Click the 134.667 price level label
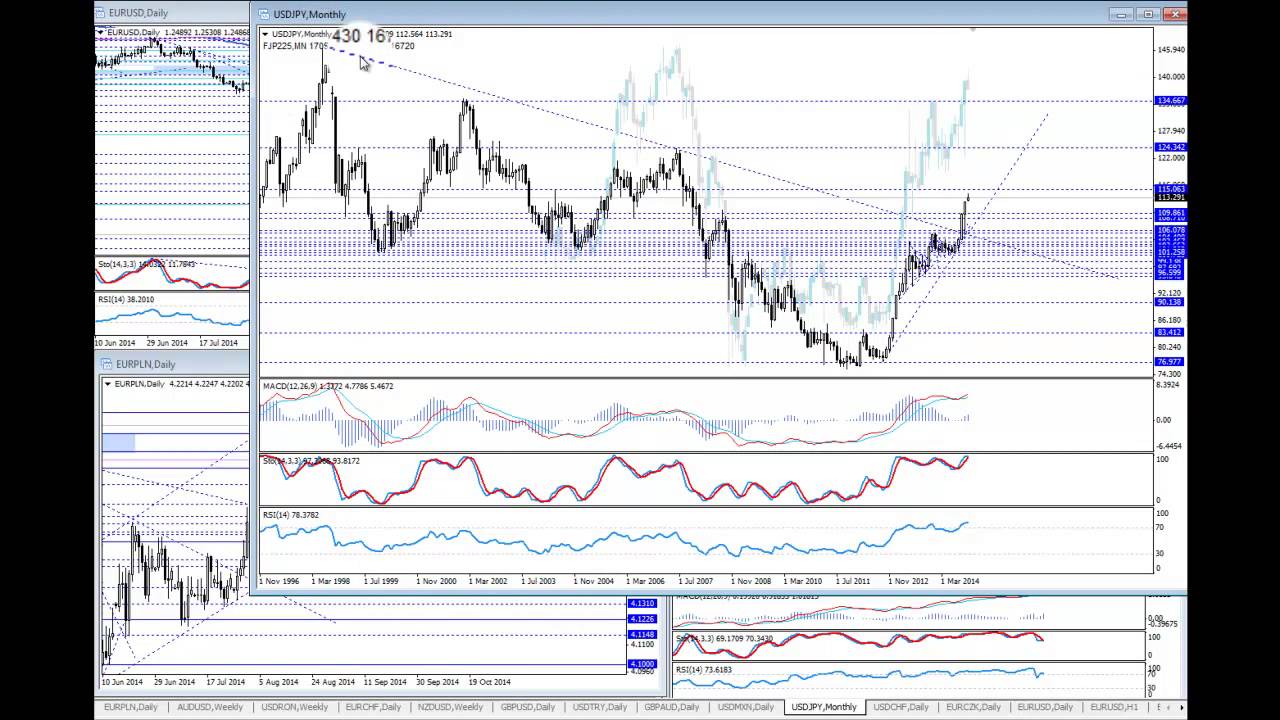Screen dimensions: 1280x720 1170,101
